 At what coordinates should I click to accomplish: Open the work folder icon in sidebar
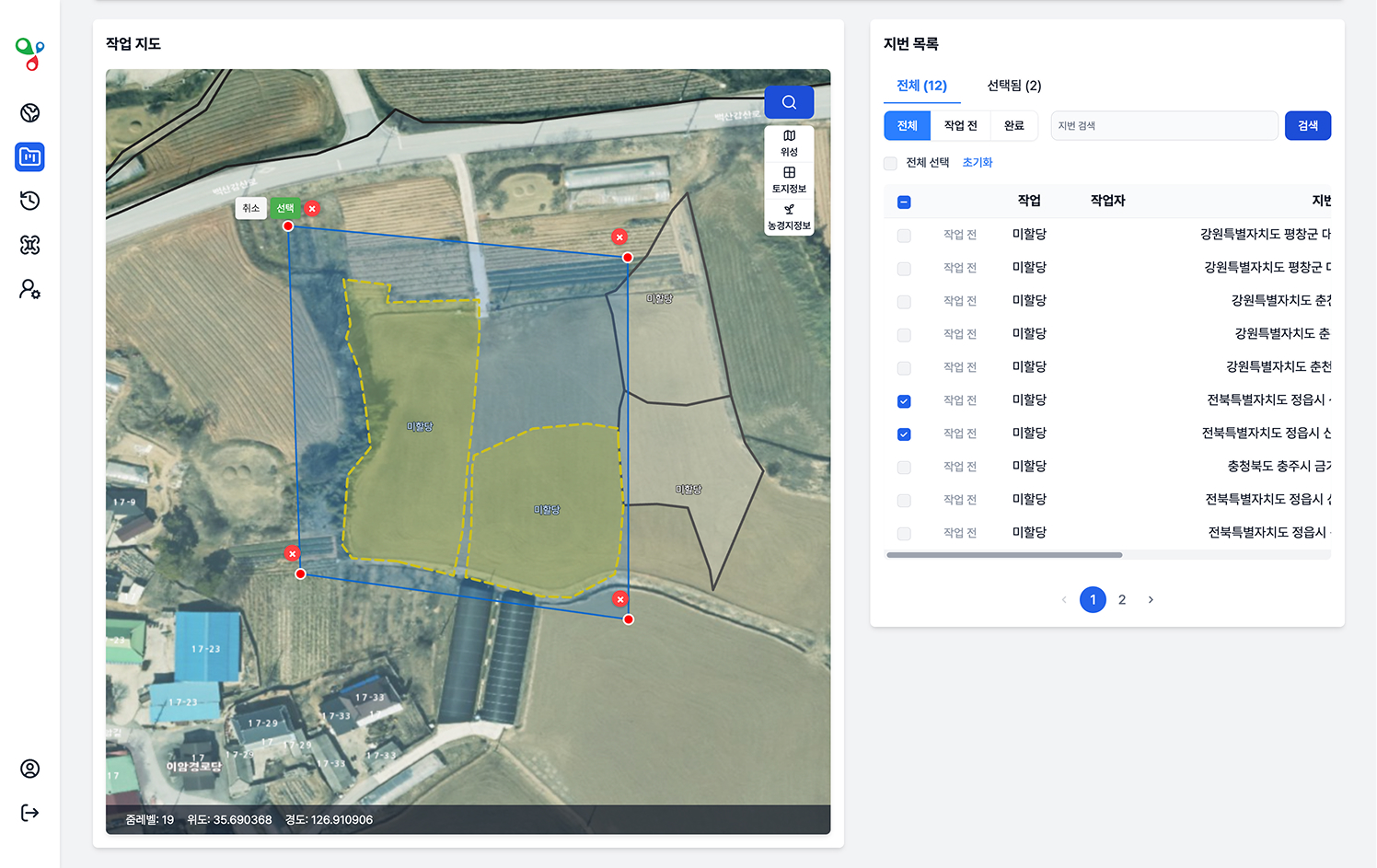tap(29, 156)
